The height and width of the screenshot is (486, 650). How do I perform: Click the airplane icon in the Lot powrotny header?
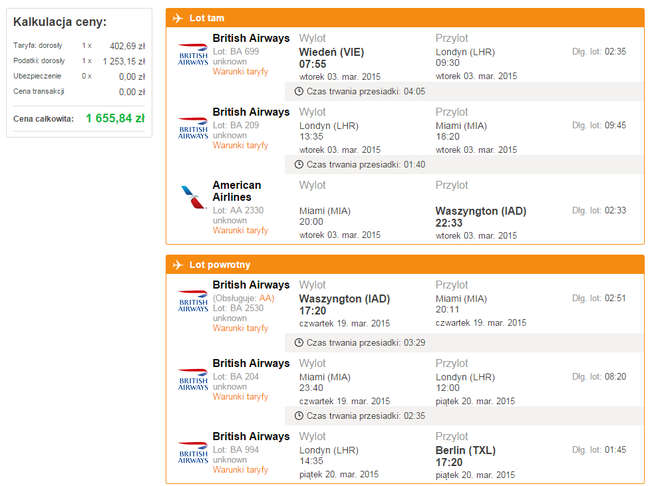[178, 264]
